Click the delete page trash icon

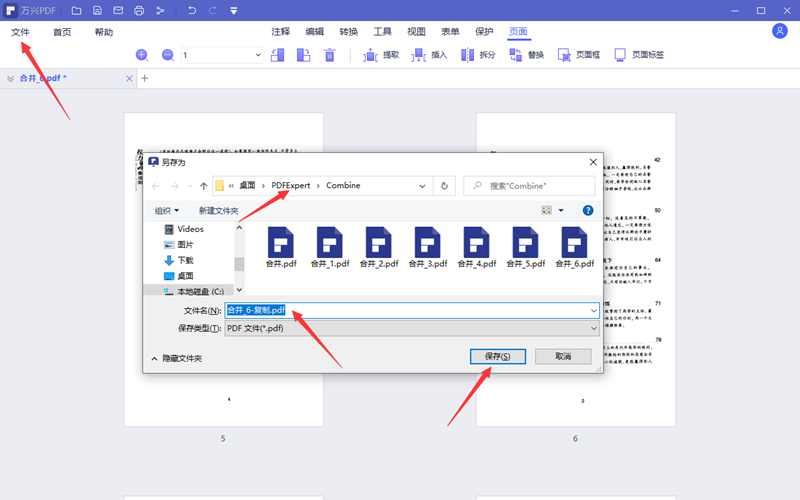(329, 55)
